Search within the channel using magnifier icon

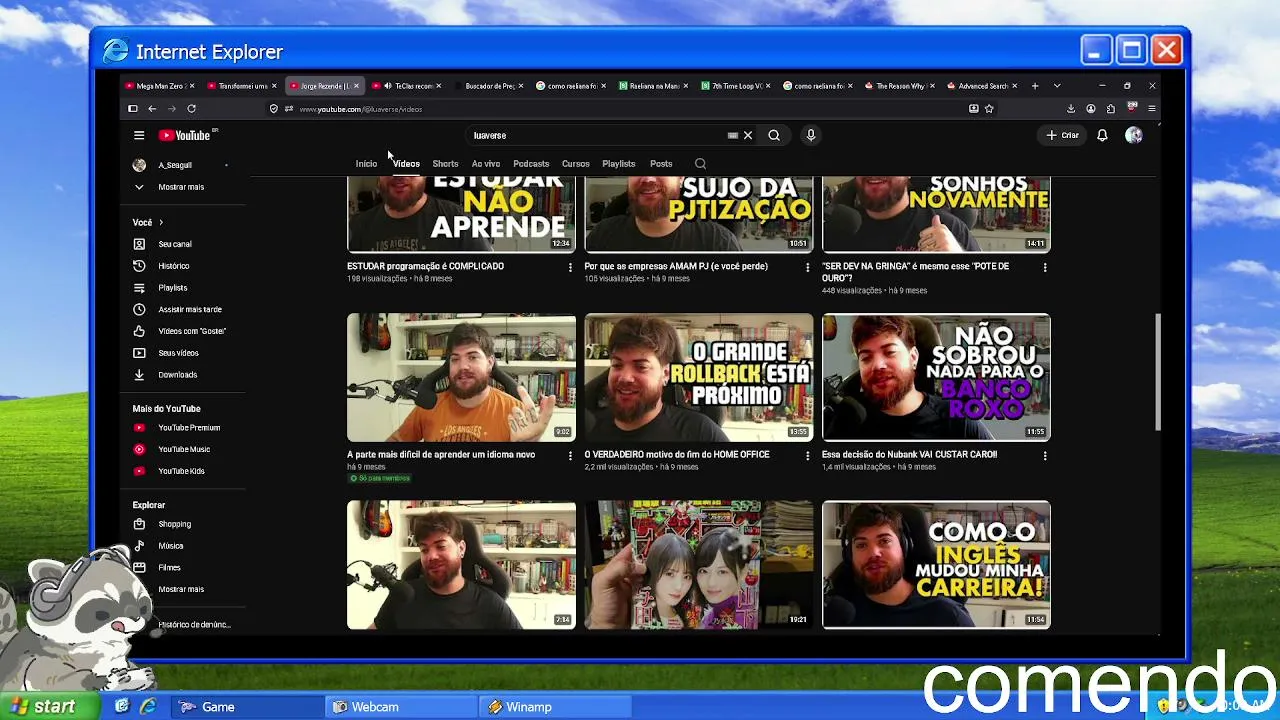(700, 164)
